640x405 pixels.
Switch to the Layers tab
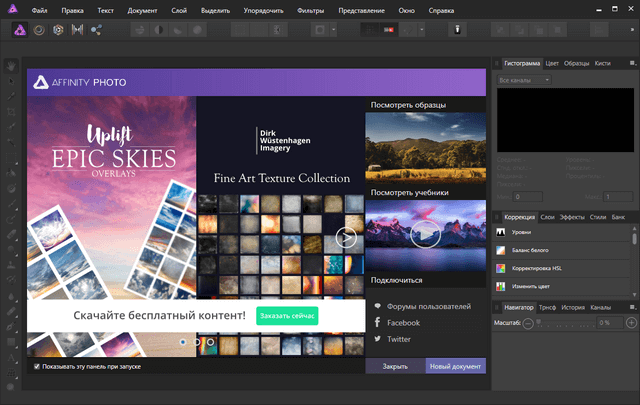(547, 215)
